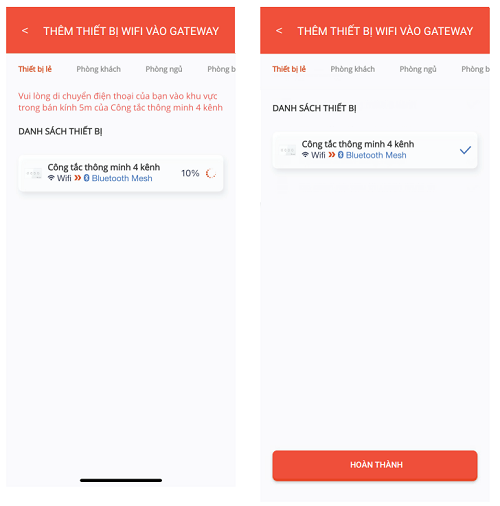The width and height of the screenshot is (500, 506).
Task: Switch to Phòng khách tab on left screen
Action: pyautogui.click(x=99, y=69)
